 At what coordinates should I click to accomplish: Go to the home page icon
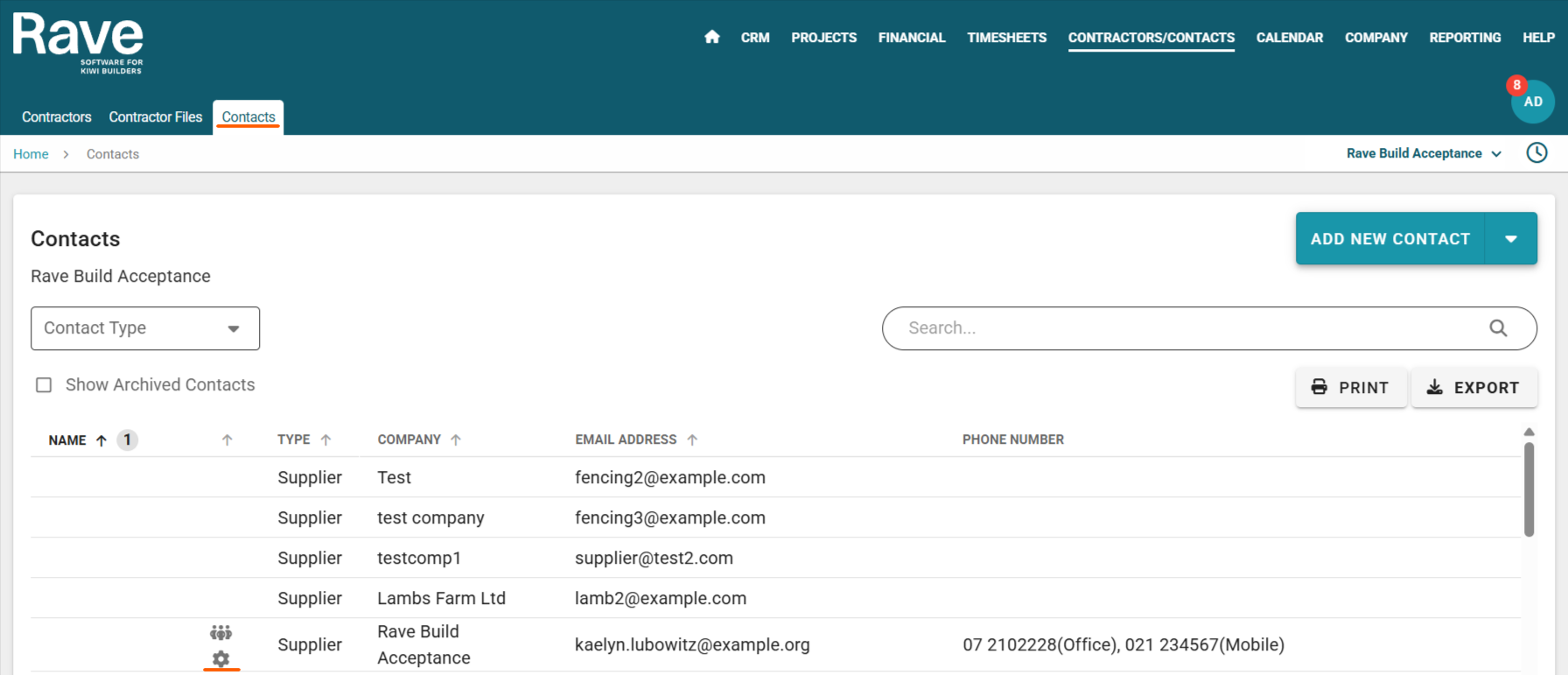pyautogui.click(x=712, y=37)
